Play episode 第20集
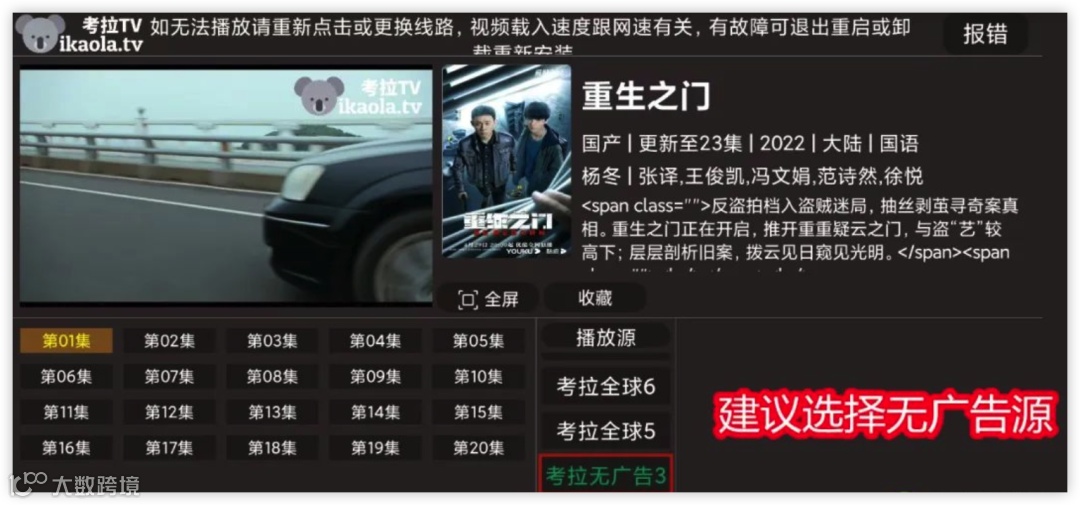The width and height of the screenshot is (1080, 505). (478, 448)
